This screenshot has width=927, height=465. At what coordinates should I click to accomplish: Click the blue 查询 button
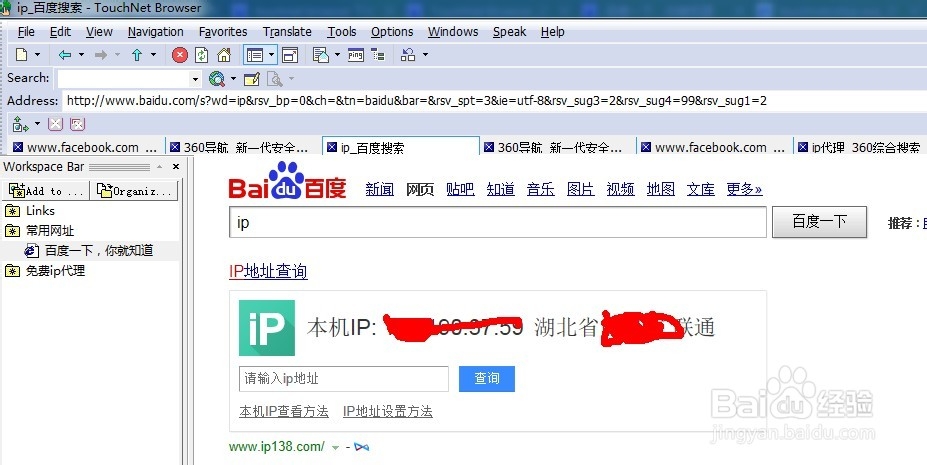click(x=487, y=379)
